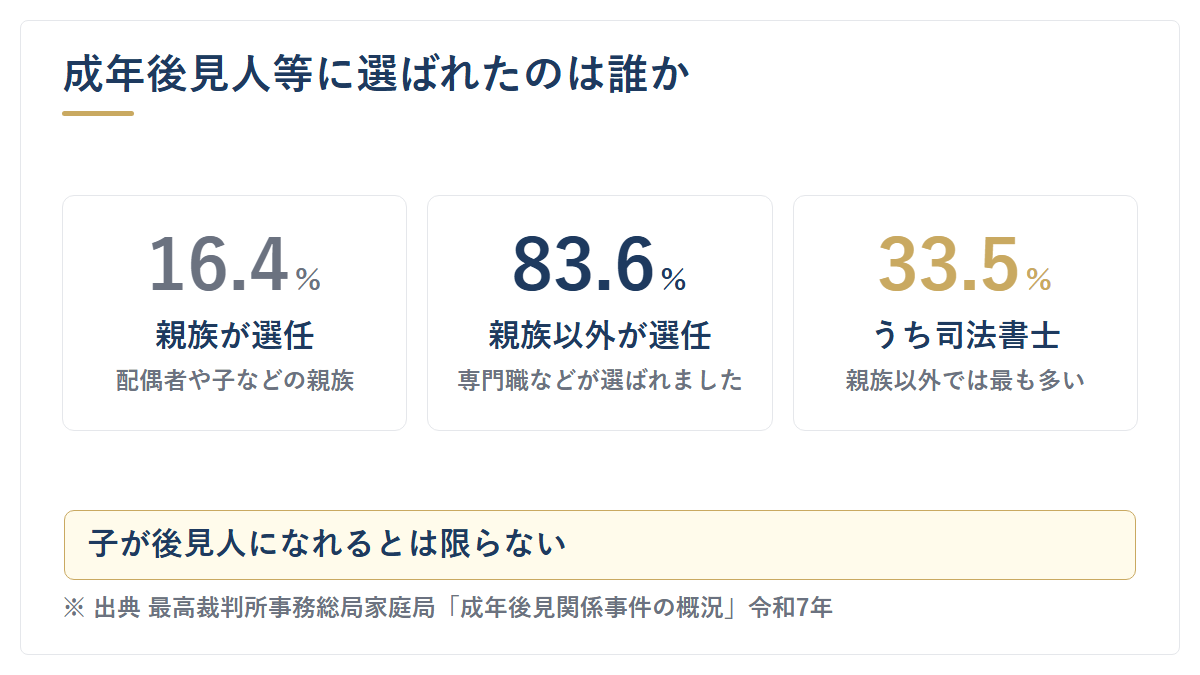Click the source note beginning ※ 出典
The height and width of the screenshot is (675, 1200).
click(x=447, y=608)
